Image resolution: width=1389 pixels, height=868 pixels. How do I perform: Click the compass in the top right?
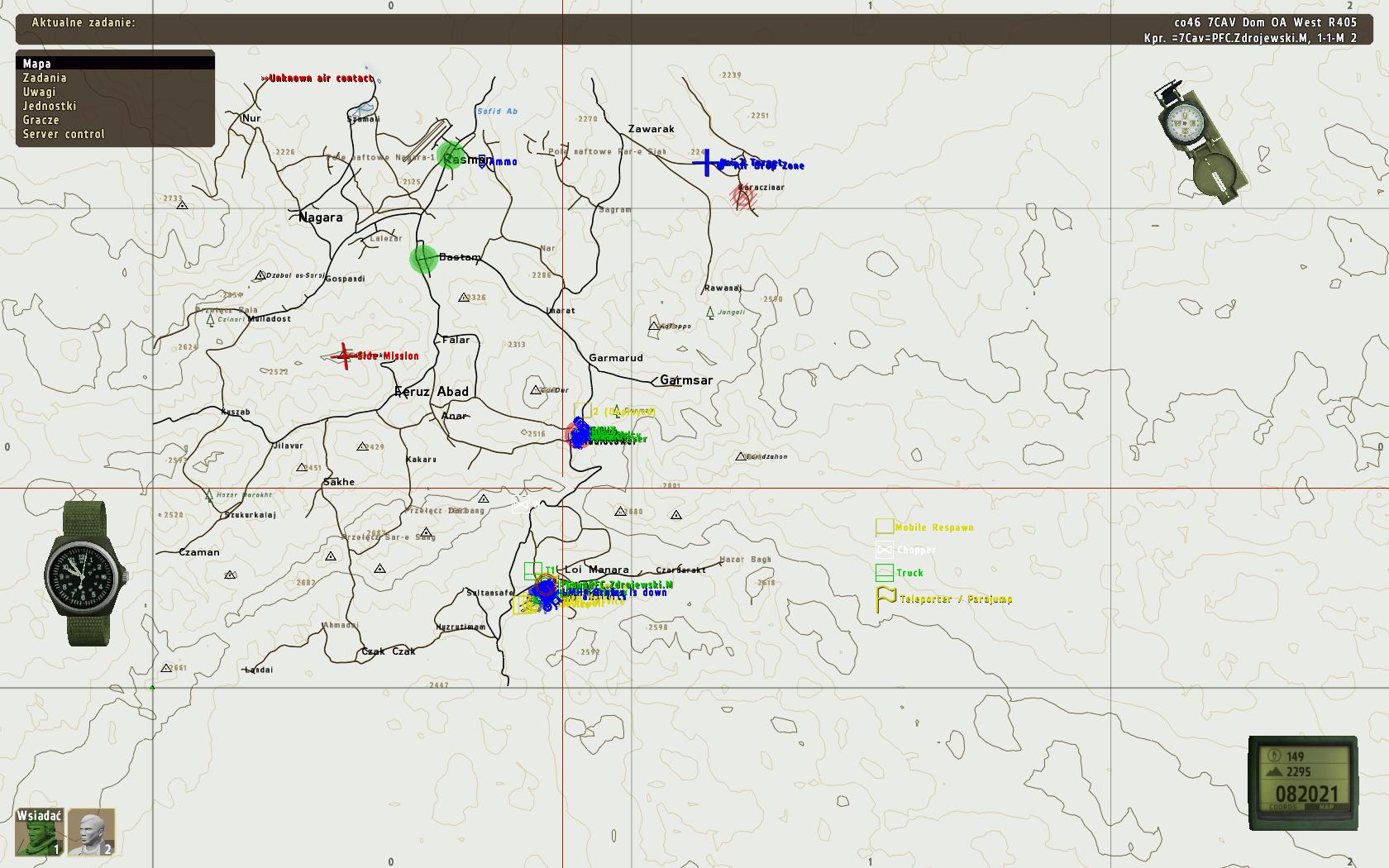click(x=1201, y=141)
